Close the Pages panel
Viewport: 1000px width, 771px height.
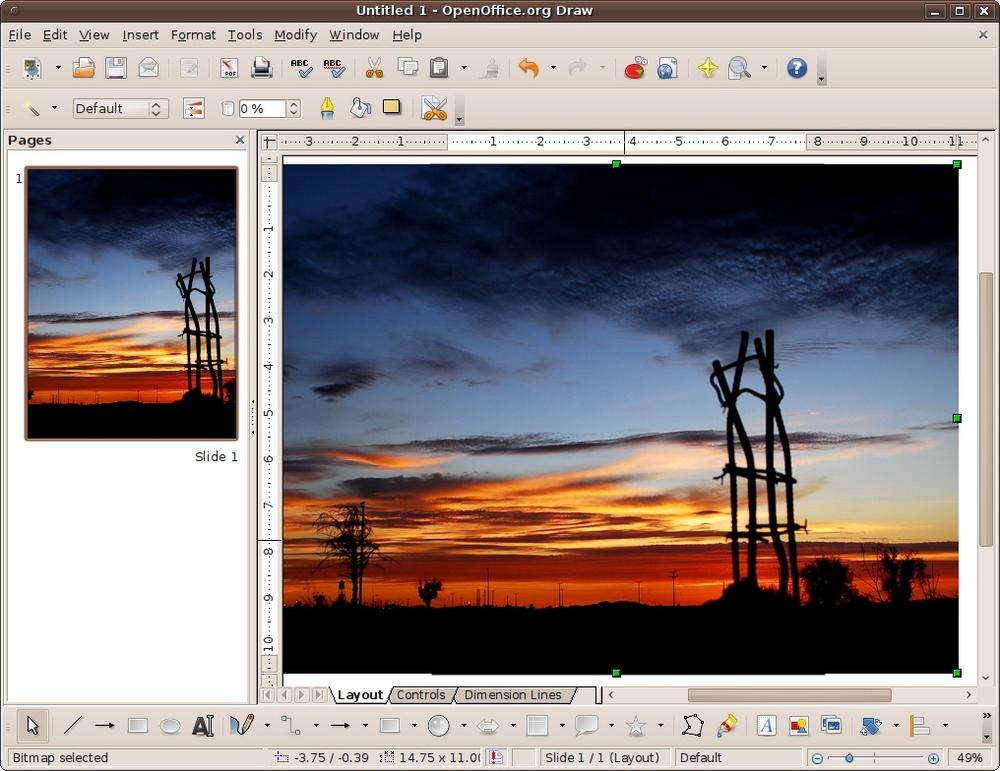pos(240,140)
